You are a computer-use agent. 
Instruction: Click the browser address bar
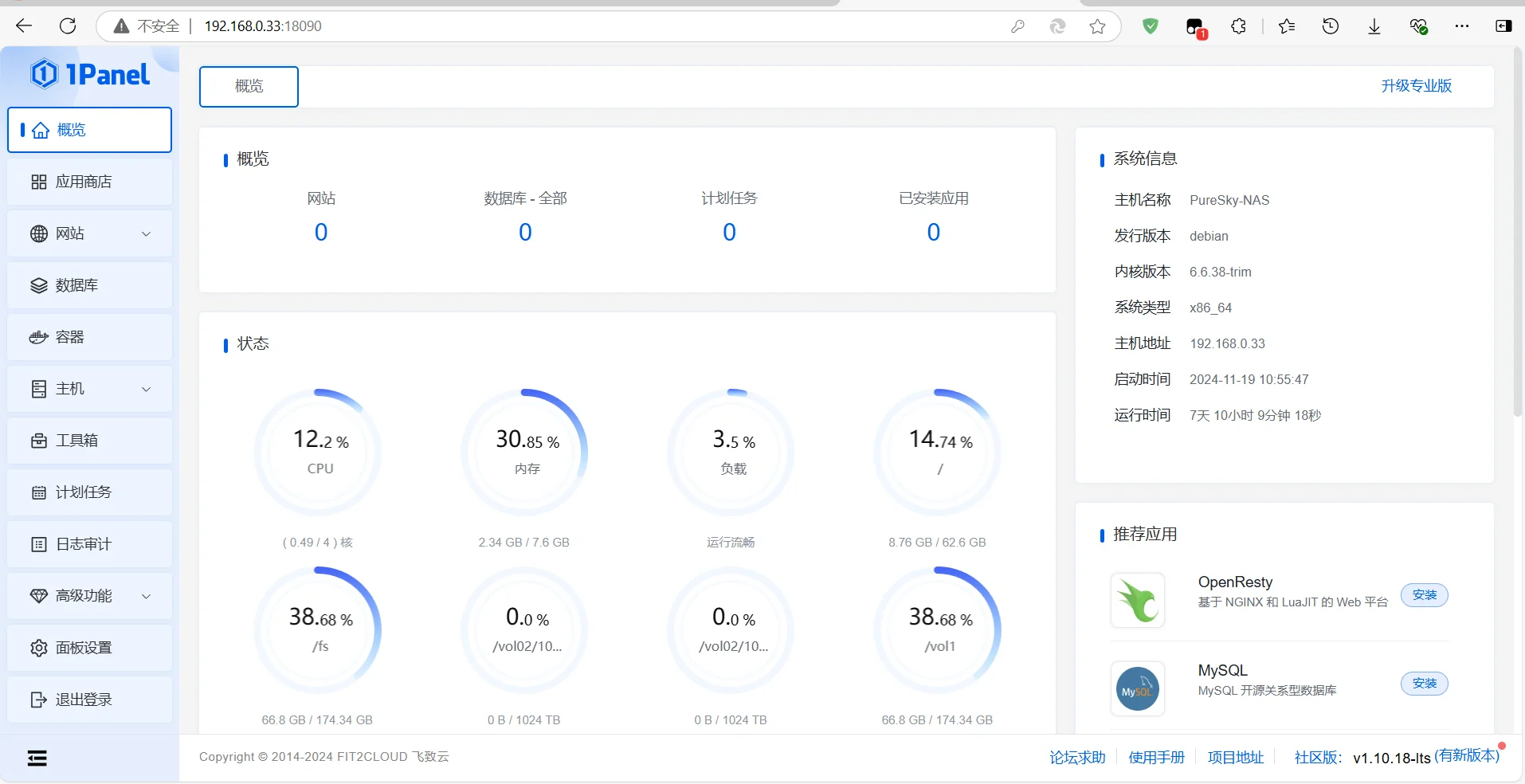point(558,26)
